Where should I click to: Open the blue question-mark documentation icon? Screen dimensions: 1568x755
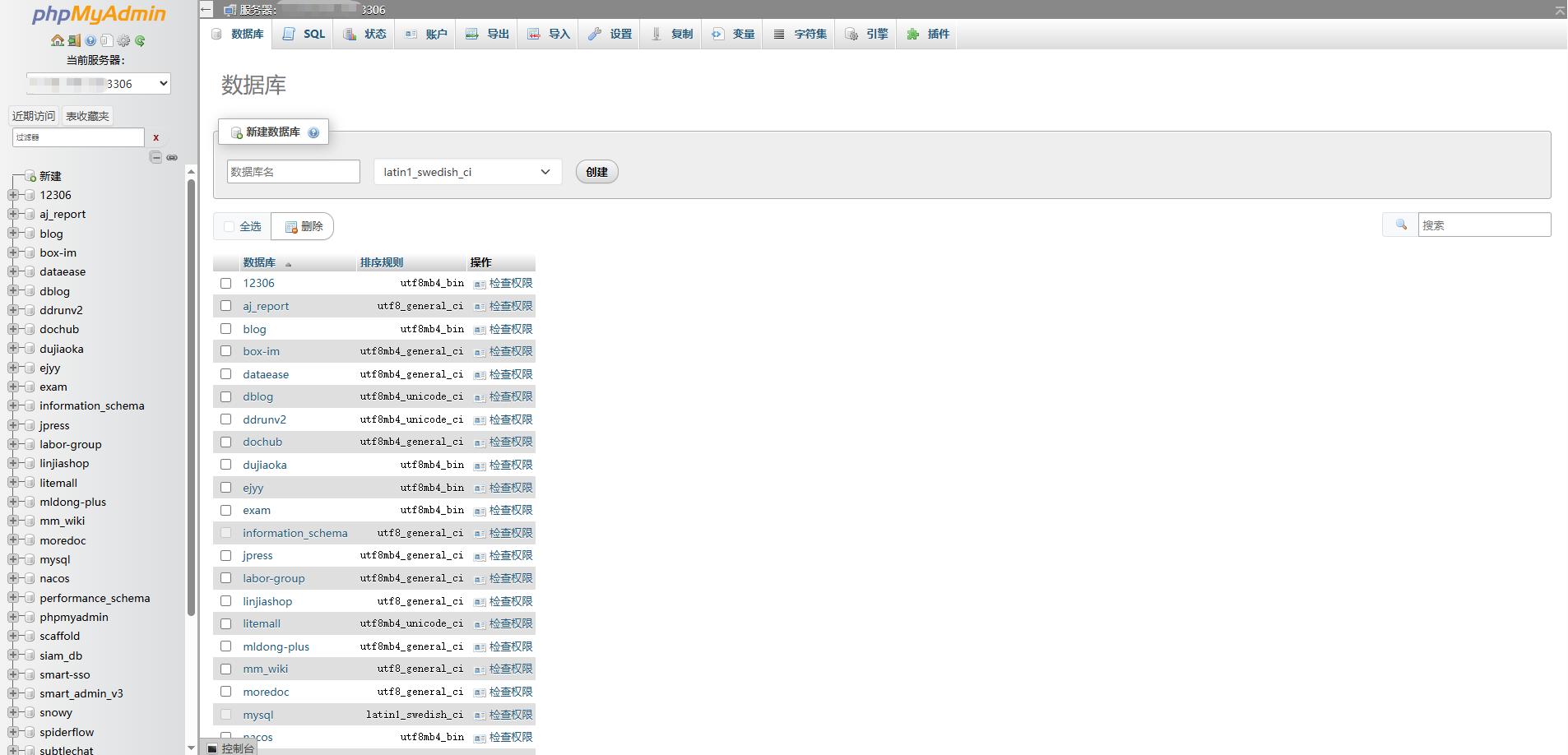[90, 40]
